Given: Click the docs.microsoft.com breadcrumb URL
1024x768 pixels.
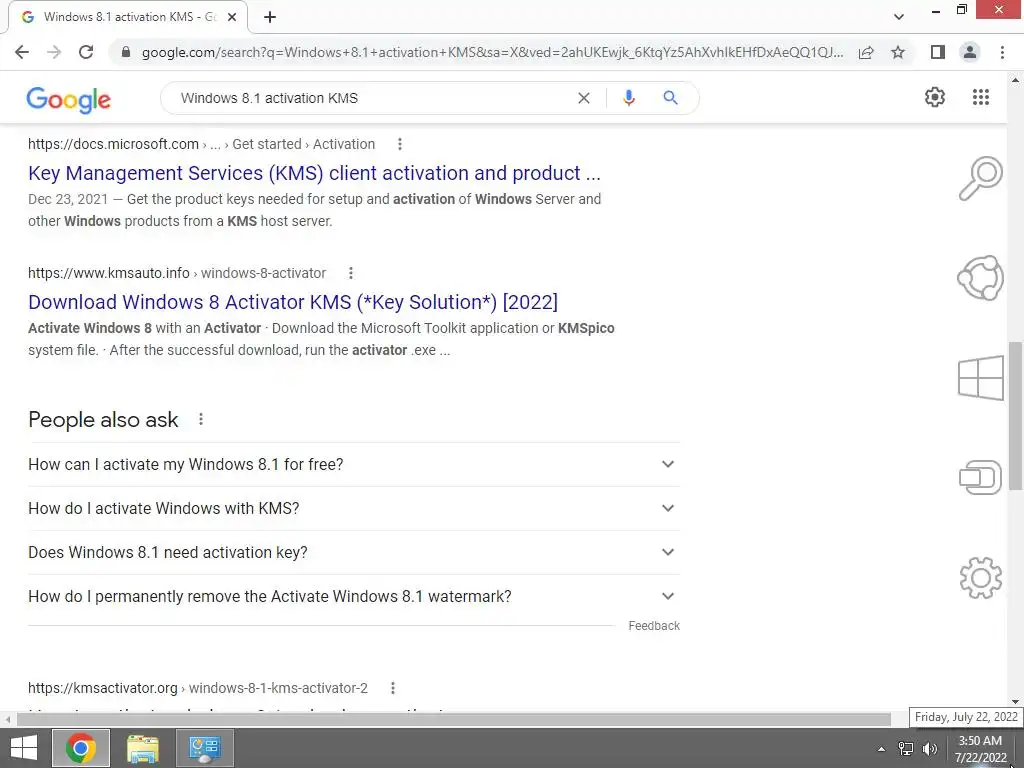Looking at the screenshot, I should [x=201, y=144].
